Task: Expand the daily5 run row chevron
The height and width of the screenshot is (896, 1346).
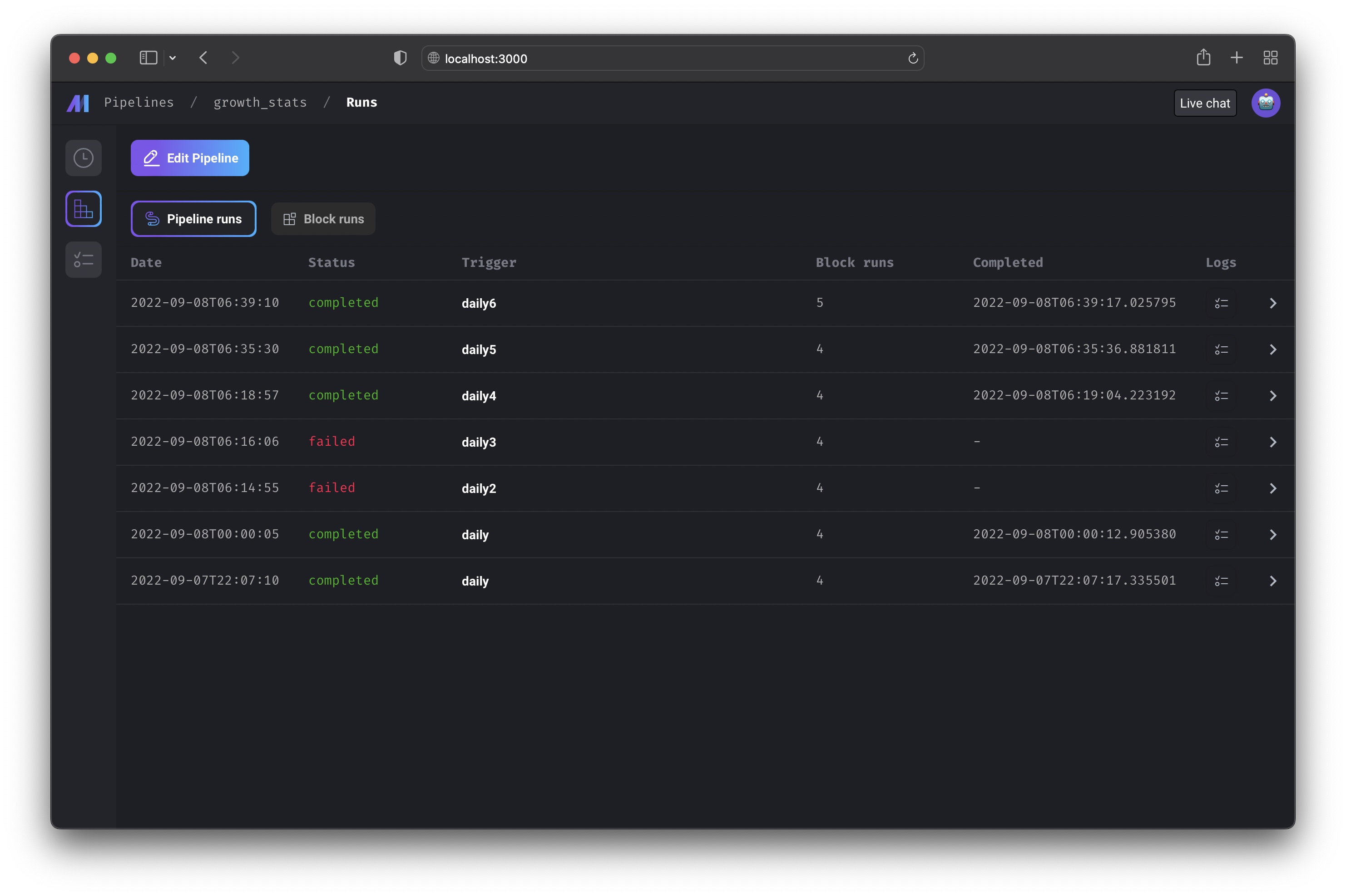Action: coord(1273,350)
